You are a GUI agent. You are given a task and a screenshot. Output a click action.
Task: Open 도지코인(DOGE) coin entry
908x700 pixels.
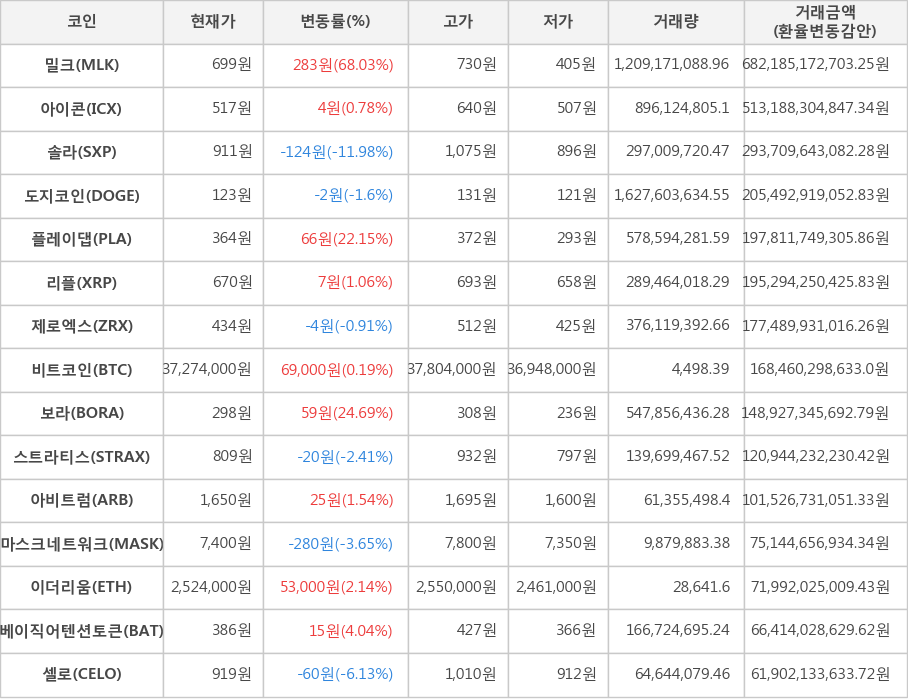click(x=82, y=195)
